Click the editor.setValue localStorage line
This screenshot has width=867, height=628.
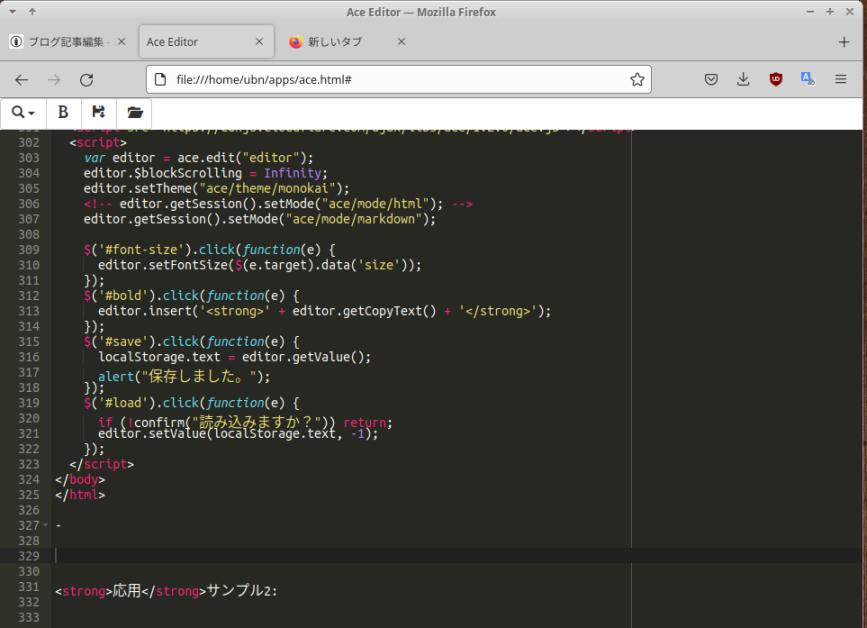tap(238, 434)
